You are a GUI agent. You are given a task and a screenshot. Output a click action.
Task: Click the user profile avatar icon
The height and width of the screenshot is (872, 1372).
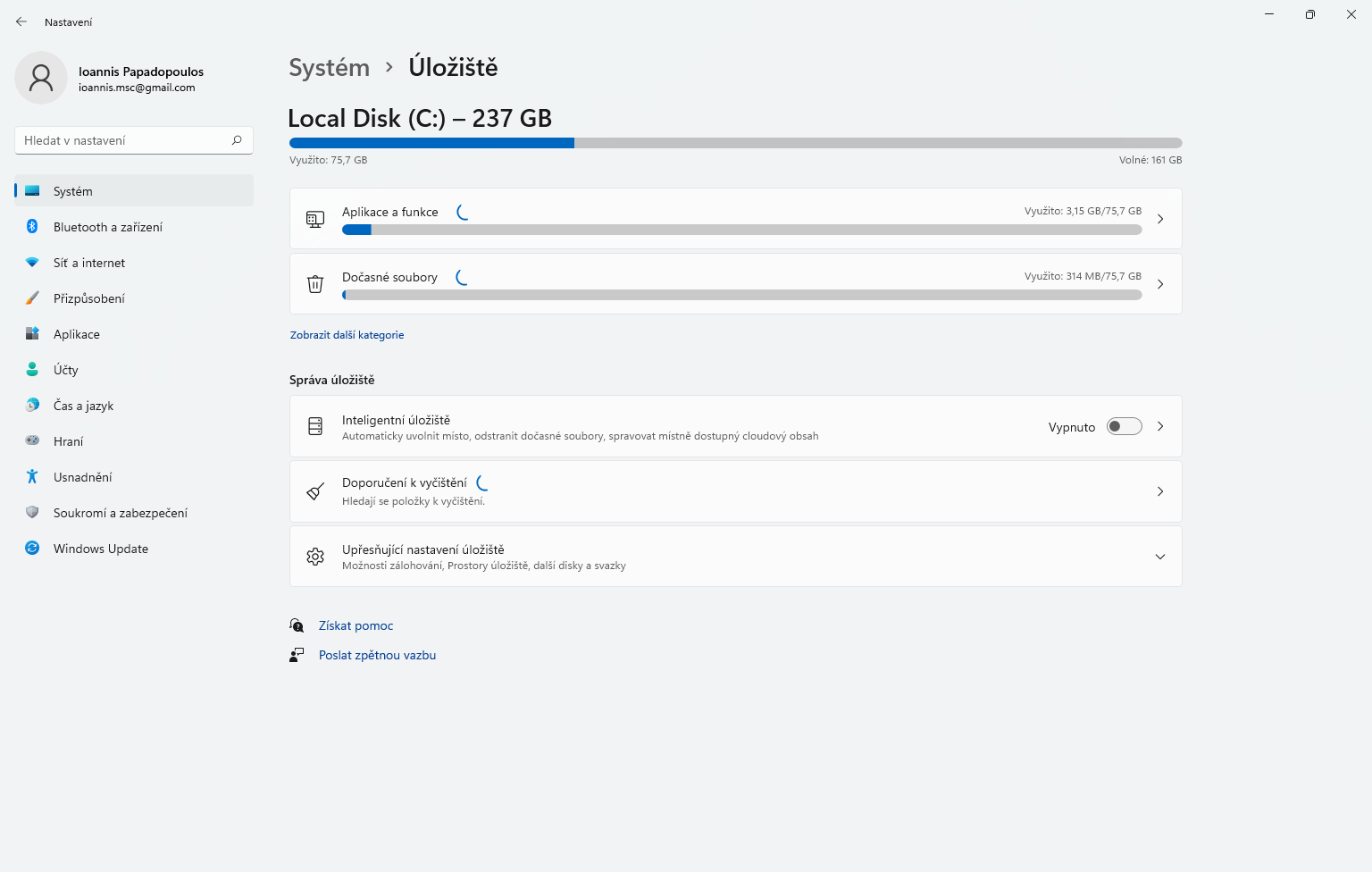(x=41, y=78)
